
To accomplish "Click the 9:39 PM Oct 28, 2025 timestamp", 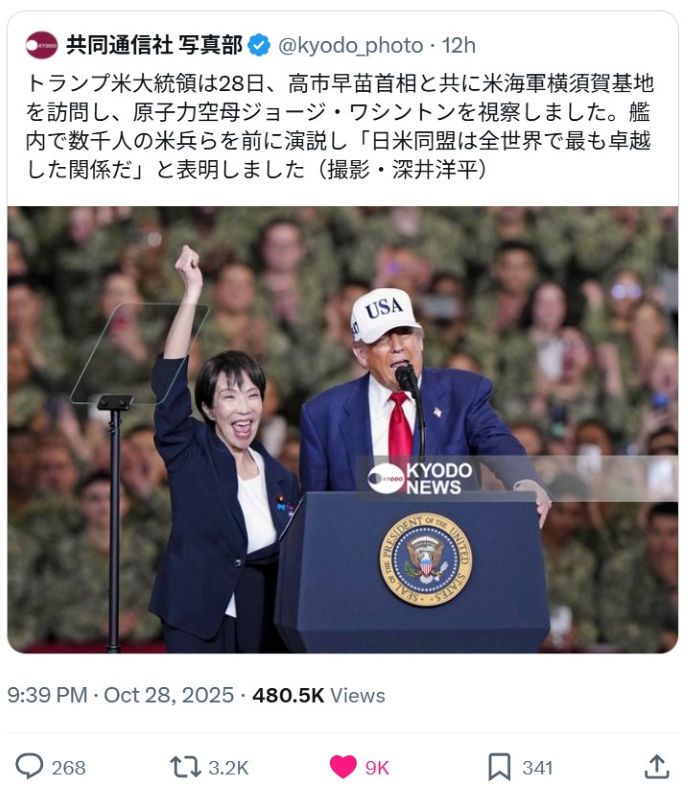I will tap(121, 695).
